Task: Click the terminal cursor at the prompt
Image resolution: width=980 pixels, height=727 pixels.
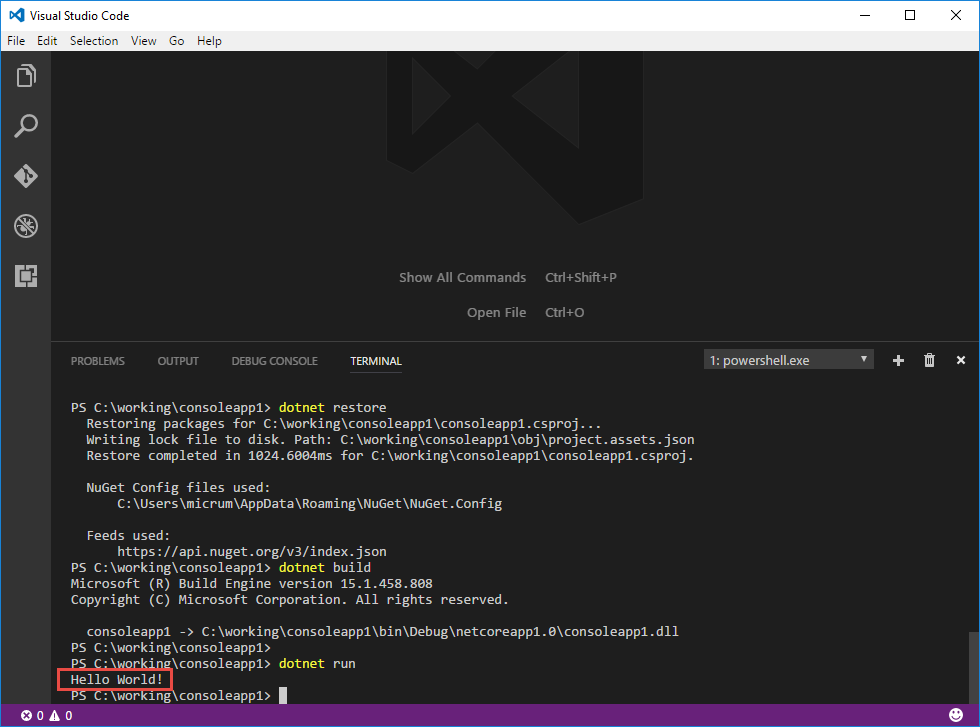Action: pyautogui.click(x=282, y=695)
